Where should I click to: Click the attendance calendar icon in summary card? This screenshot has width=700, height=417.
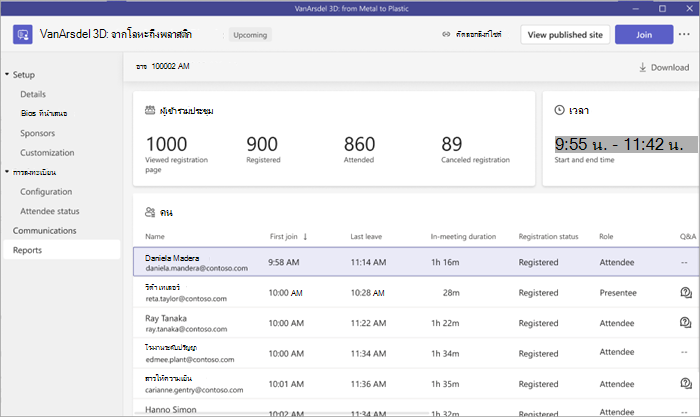point(150,110)
